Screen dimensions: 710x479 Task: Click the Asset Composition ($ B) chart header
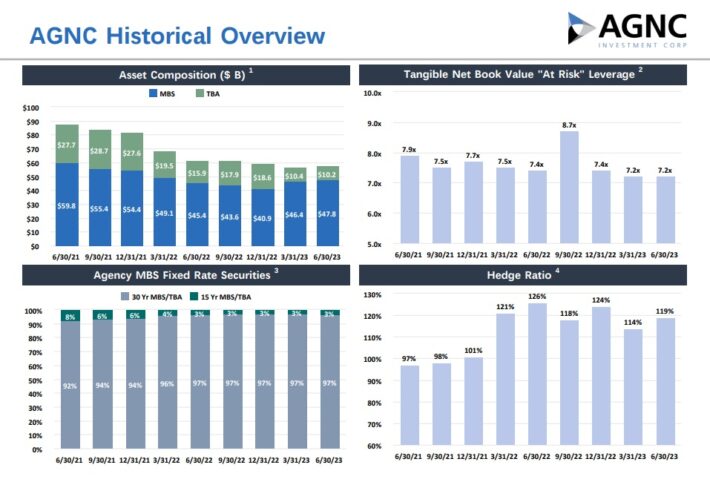(186, 75)
